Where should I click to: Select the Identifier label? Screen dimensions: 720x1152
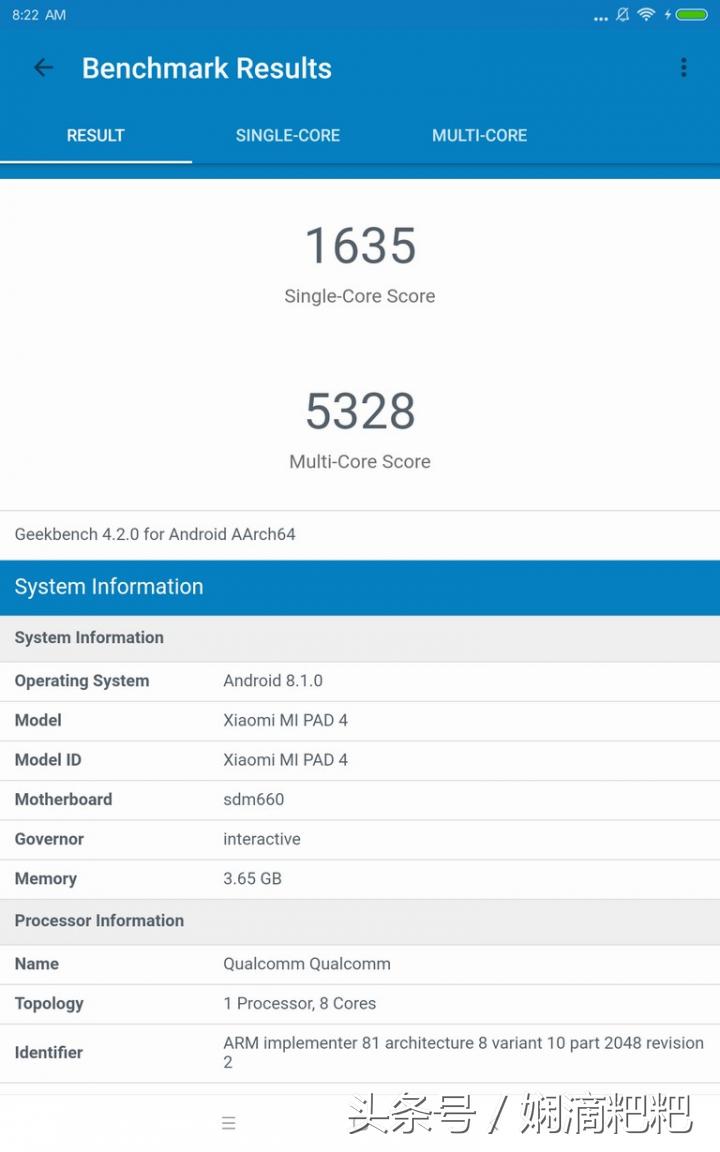[48, 1053]
